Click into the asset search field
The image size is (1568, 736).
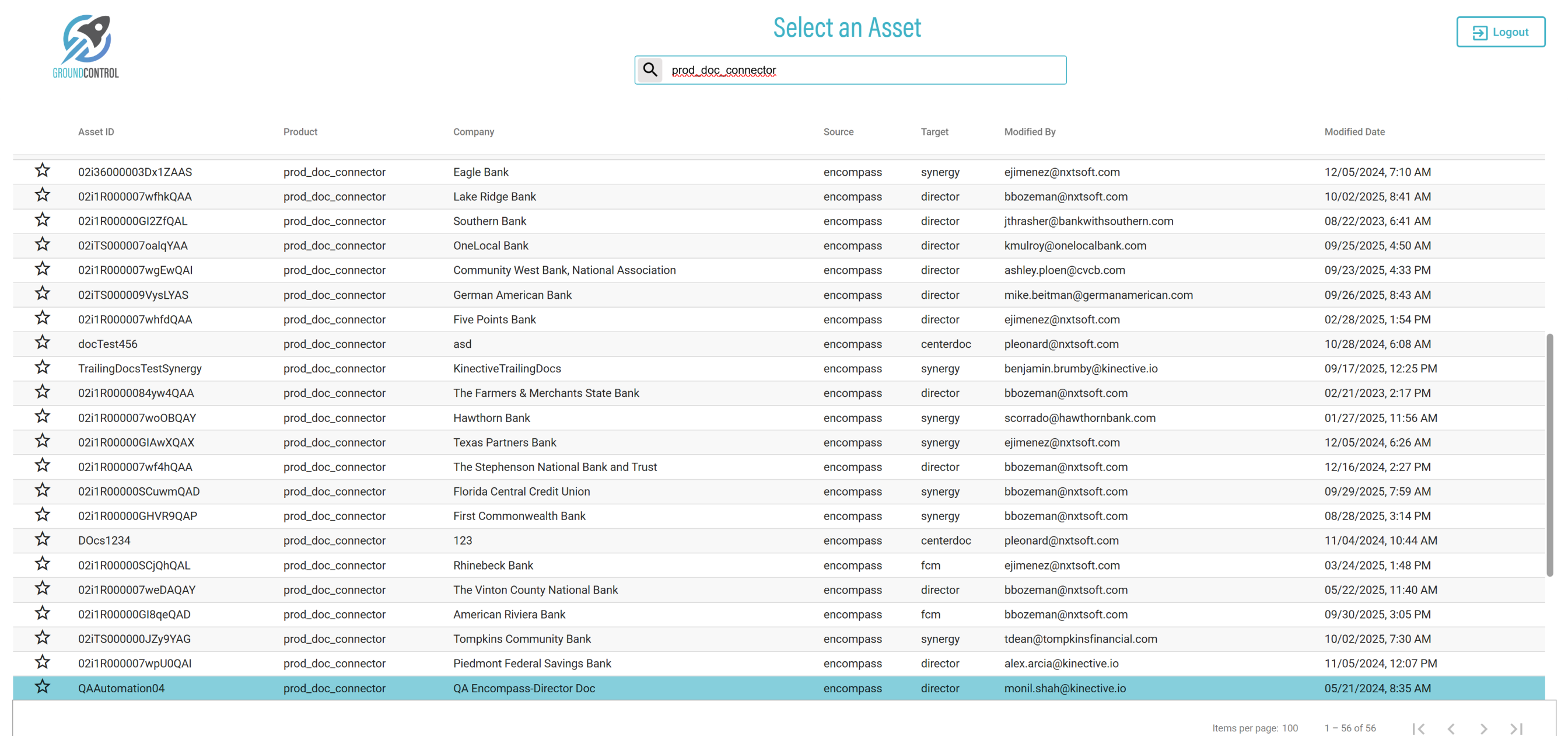tap(863, 70)
